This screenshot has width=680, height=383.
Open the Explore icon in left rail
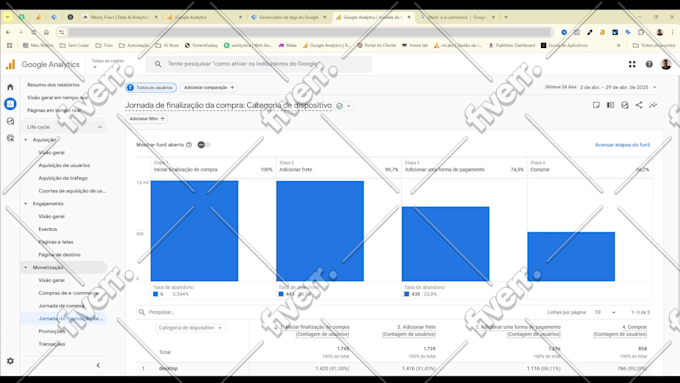click(10, 121)
